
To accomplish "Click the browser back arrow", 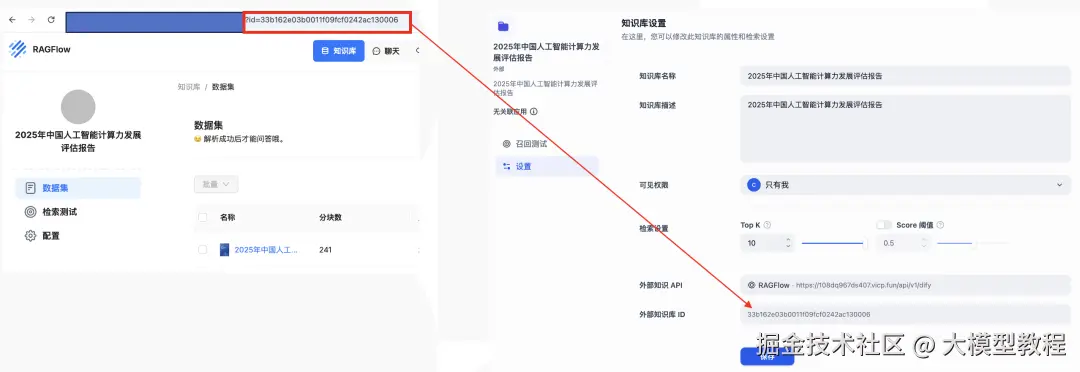I will 12,20.
